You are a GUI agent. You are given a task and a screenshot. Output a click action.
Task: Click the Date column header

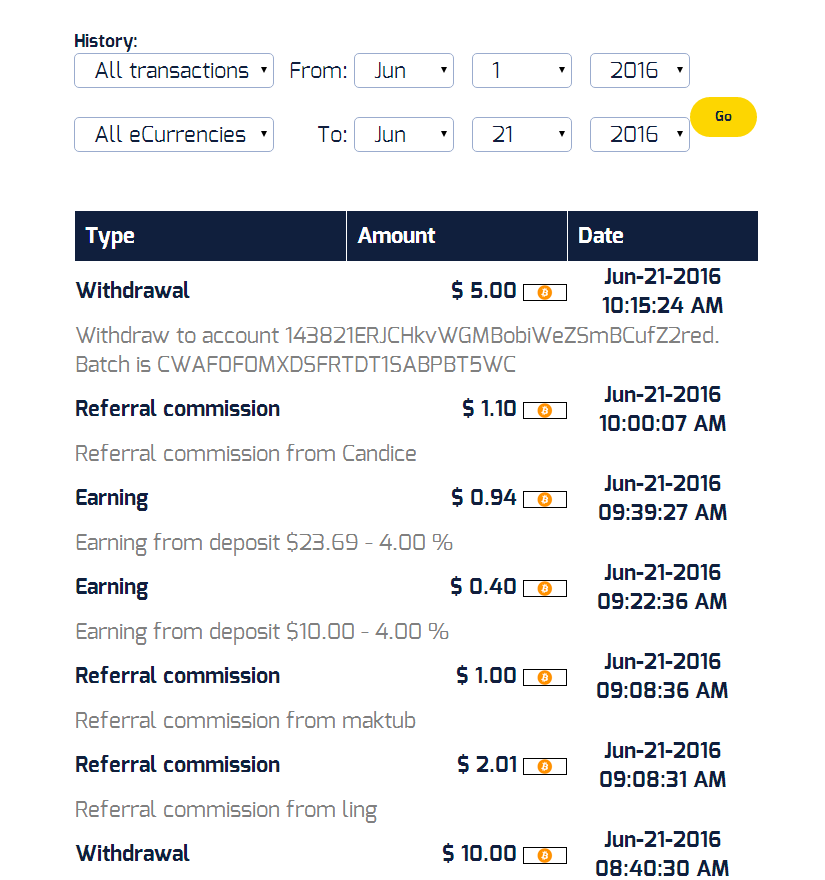point(663,236)
